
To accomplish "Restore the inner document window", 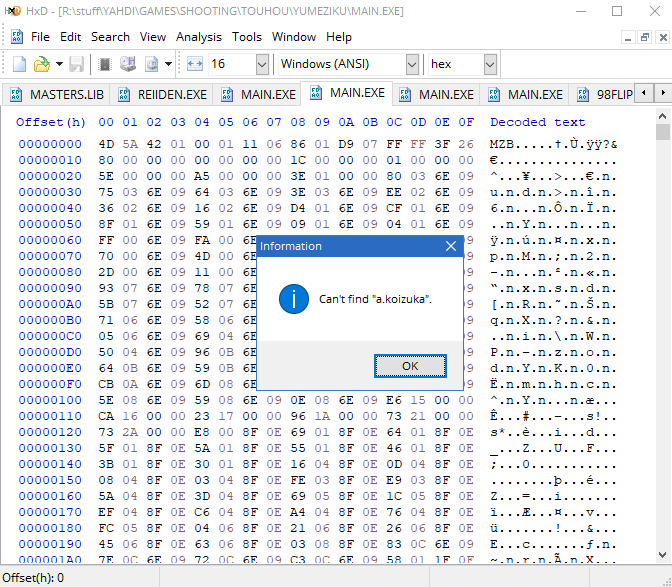I will coord(645,38).
